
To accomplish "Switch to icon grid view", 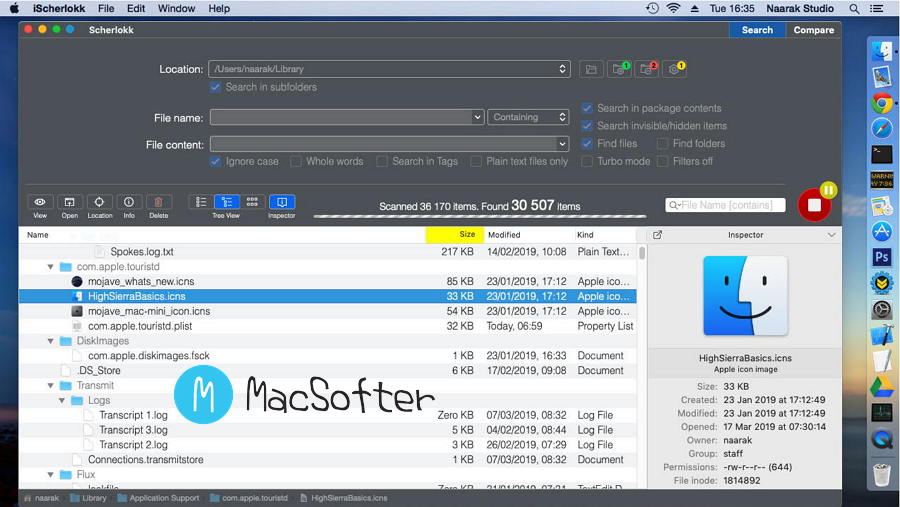I will click(252, 202).
